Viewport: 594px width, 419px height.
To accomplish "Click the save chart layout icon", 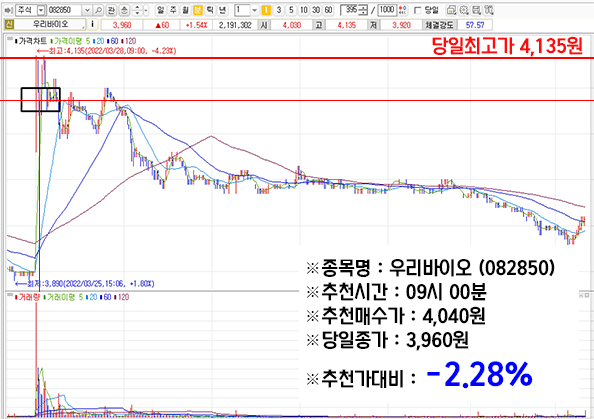I will coord(476,10).
